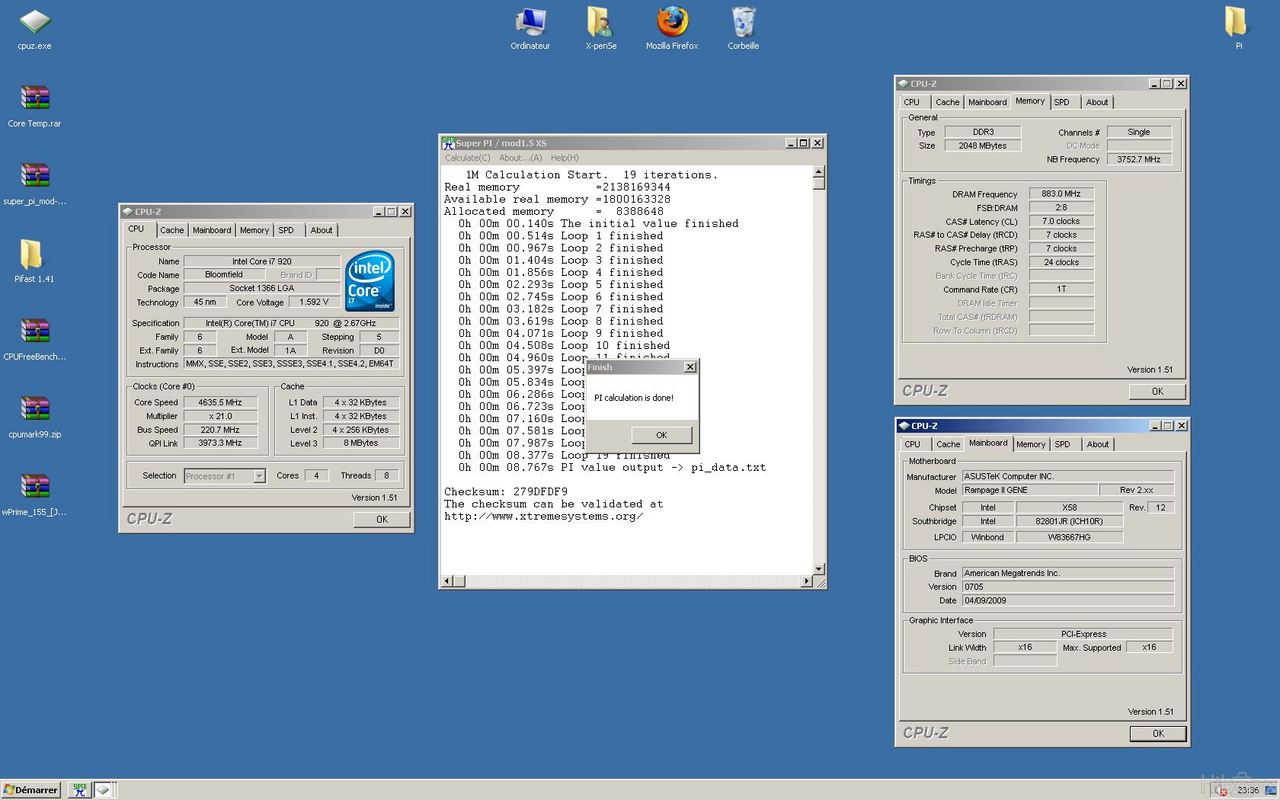Click the Super PI title bar icon
The image size is (1280, 800).
(x=448, y=143)
